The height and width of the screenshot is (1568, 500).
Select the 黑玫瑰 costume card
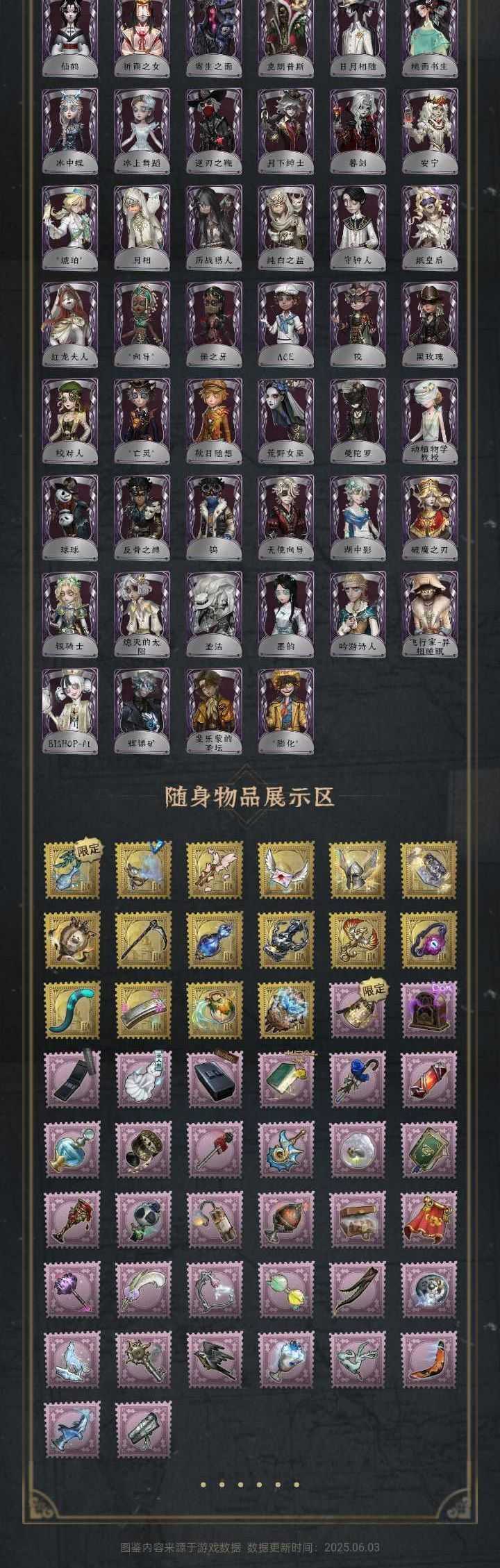pos(430,323)
